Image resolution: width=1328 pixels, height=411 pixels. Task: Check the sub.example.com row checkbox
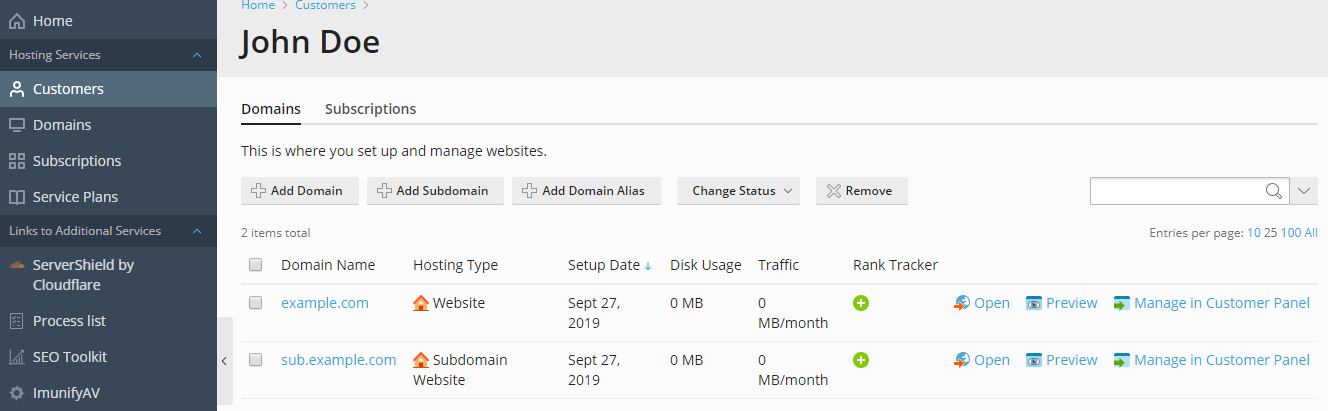click(x=255, y=360)
